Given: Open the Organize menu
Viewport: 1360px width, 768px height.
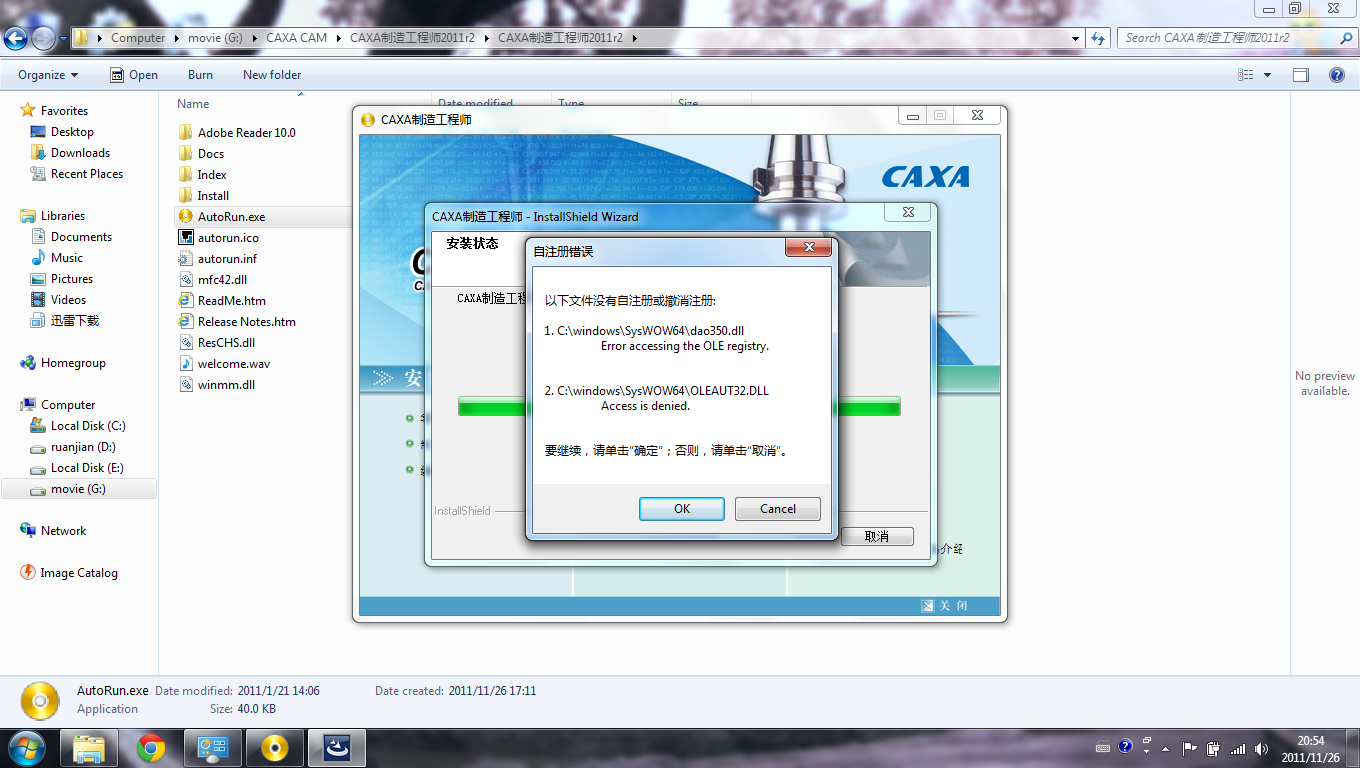Looking at the screenshot, I should coord(48,75).
